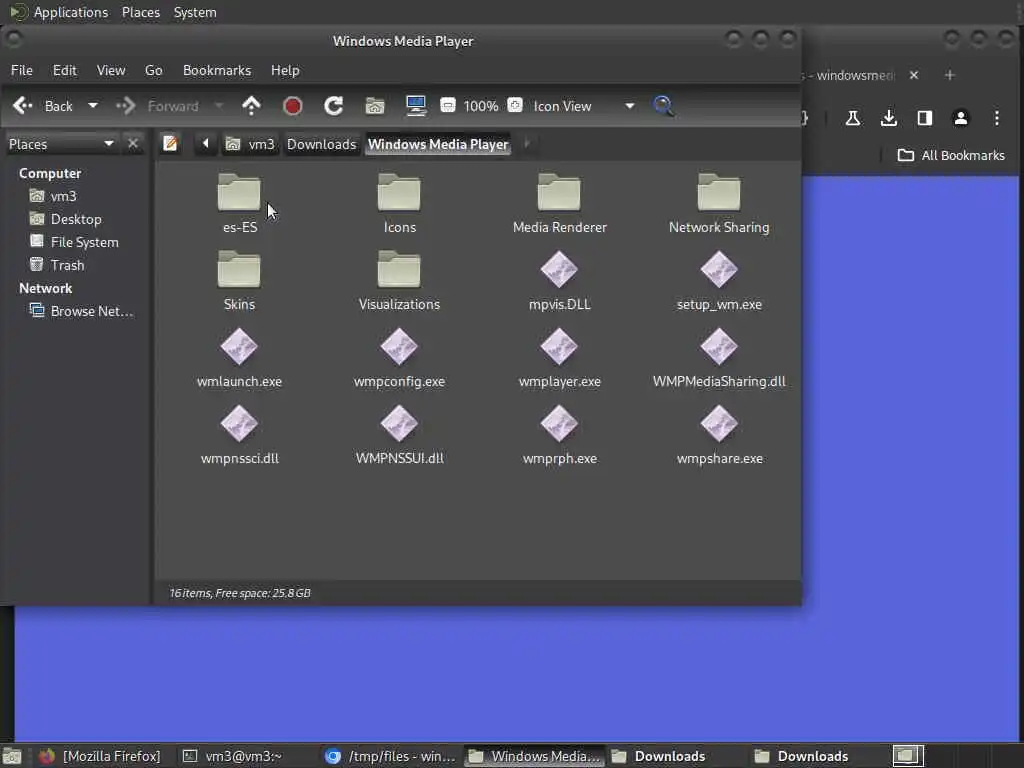The height and width of the screenshot is (768, 1024).
Task: Select Desktop in Places sidebar
Action: tap(65, 219)
